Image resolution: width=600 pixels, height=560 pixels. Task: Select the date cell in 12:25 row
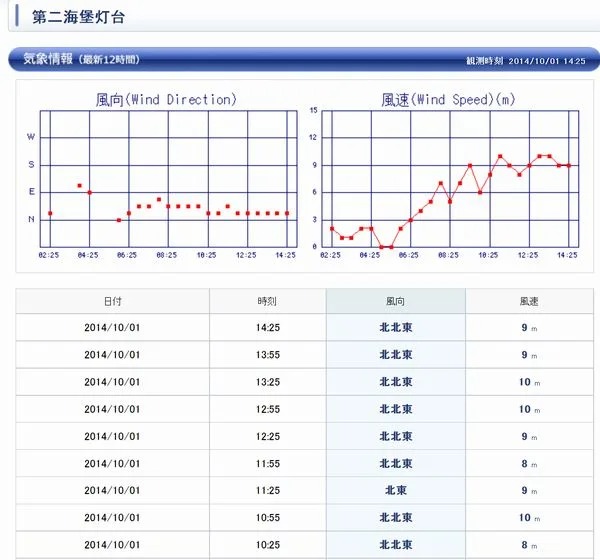point(114,436)
